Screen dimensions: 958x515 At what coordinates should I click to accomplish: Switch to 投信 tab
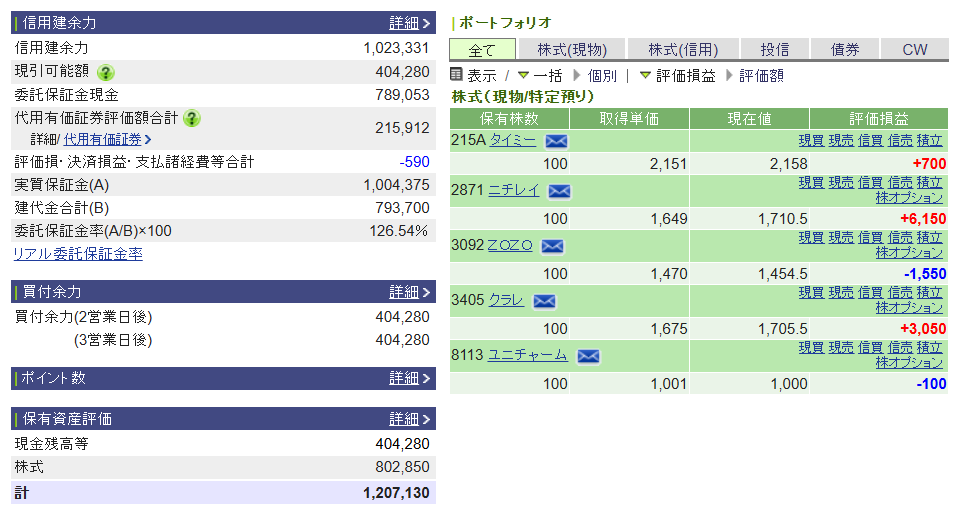pos(775,49)
